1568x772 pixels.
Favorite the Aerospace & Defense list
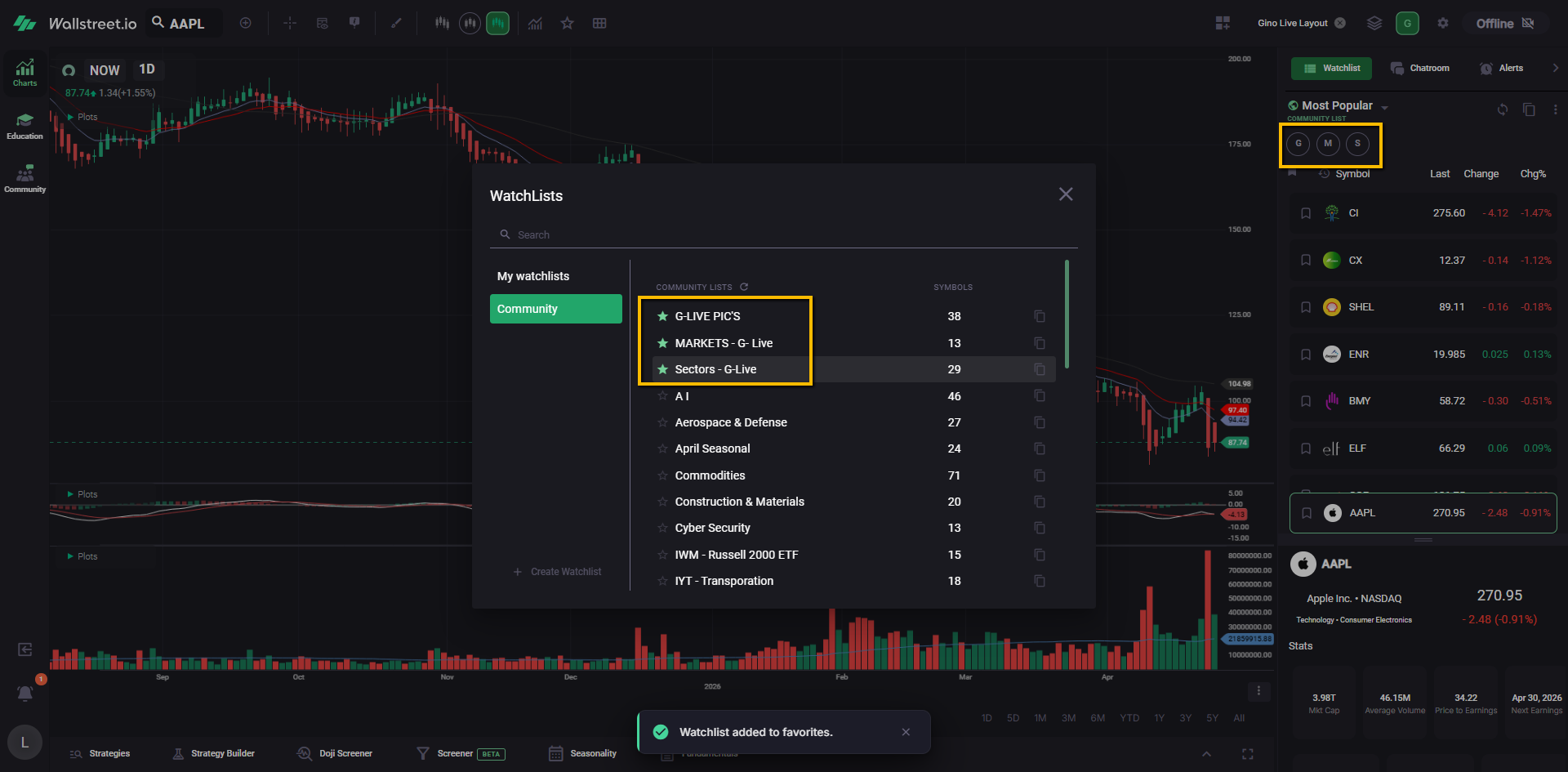(x=663, y=422)
